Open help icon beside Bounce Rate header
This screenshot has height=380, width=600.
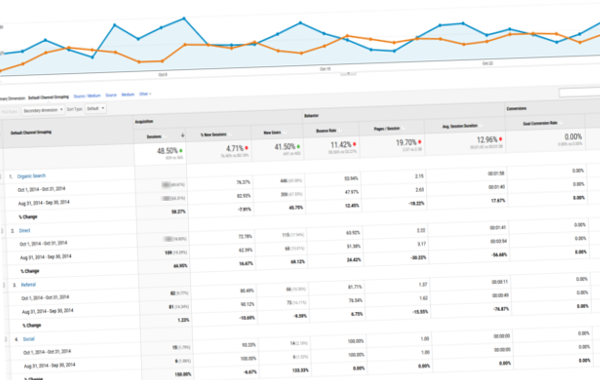[340, 130]
